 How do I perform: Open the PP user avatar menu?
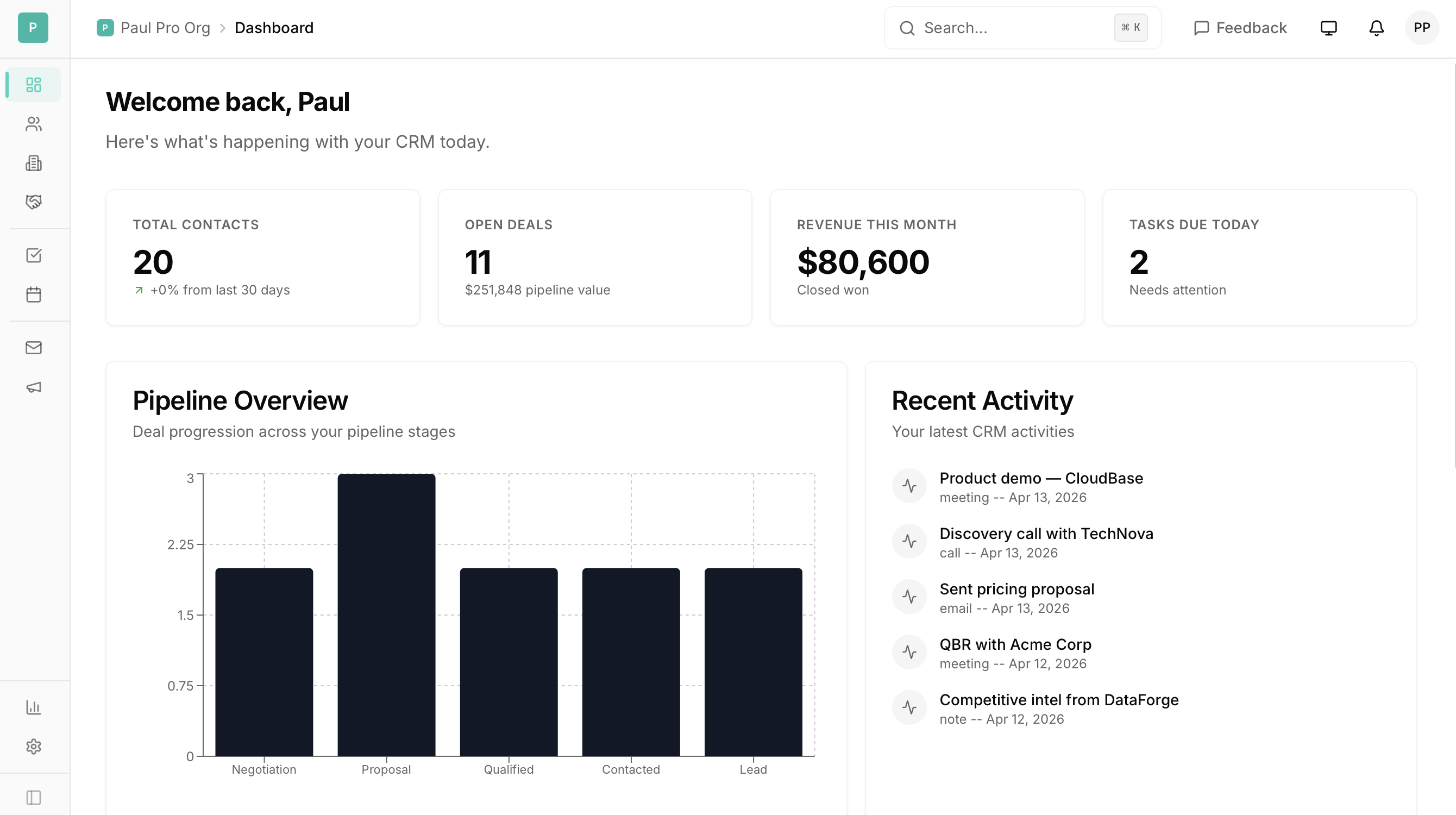(x=1422, y=28)
